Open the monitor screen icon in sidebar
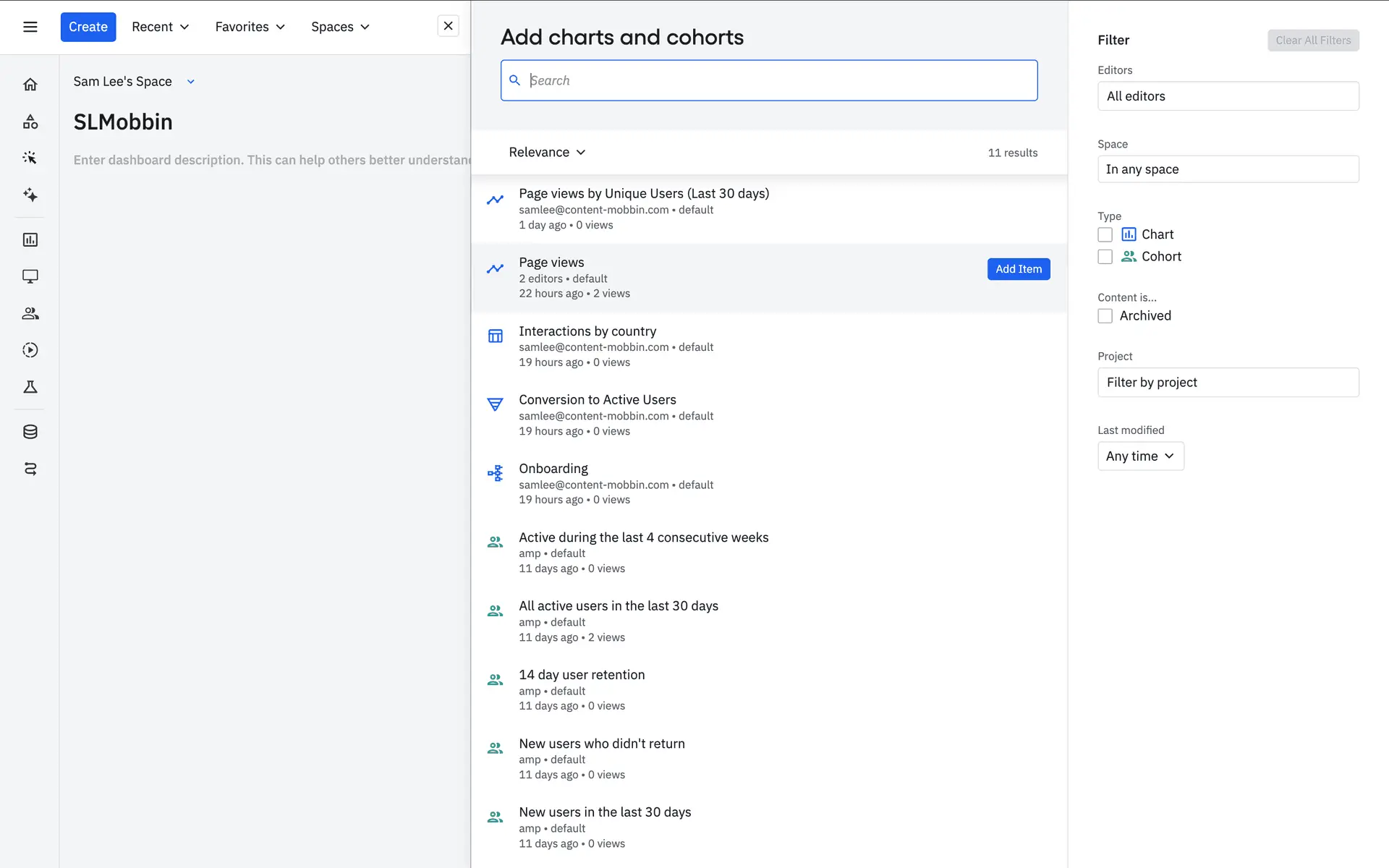Viewport: 1389px width, 868px height. pyautogui.click(x=30, y=276)
